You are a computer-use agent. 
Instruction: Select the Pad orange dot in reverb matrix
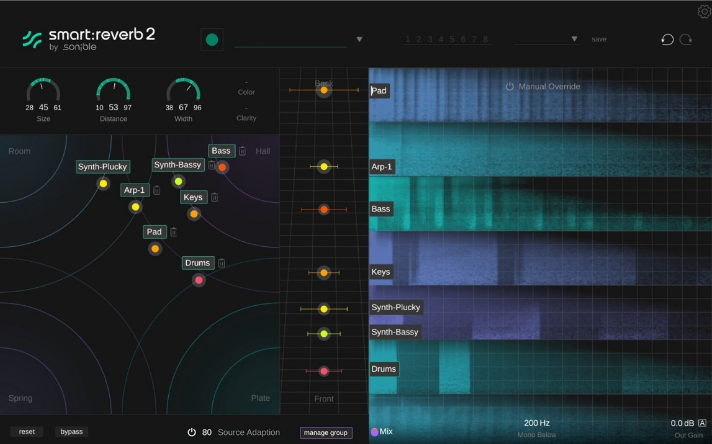tap(155, 249)
